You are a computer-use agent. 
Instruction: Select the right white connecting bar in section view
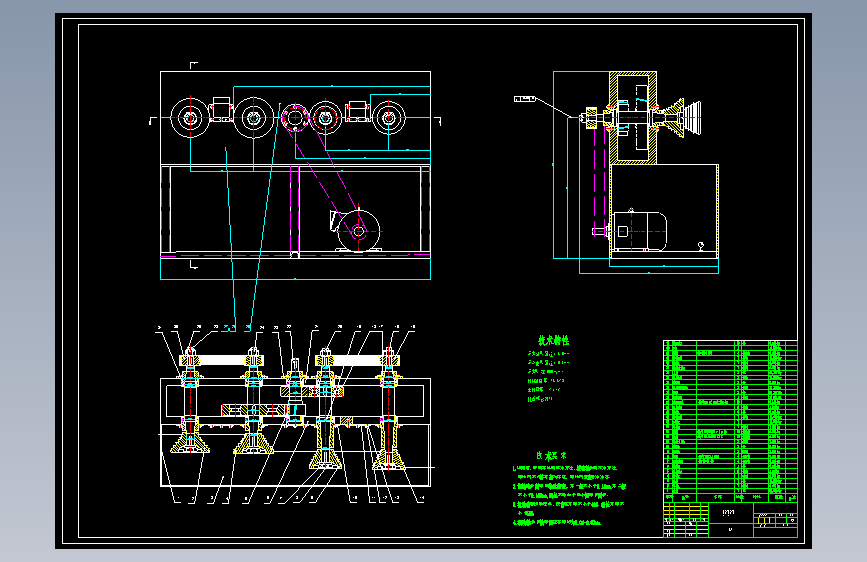pyautogui.click(x=357, y=361)
